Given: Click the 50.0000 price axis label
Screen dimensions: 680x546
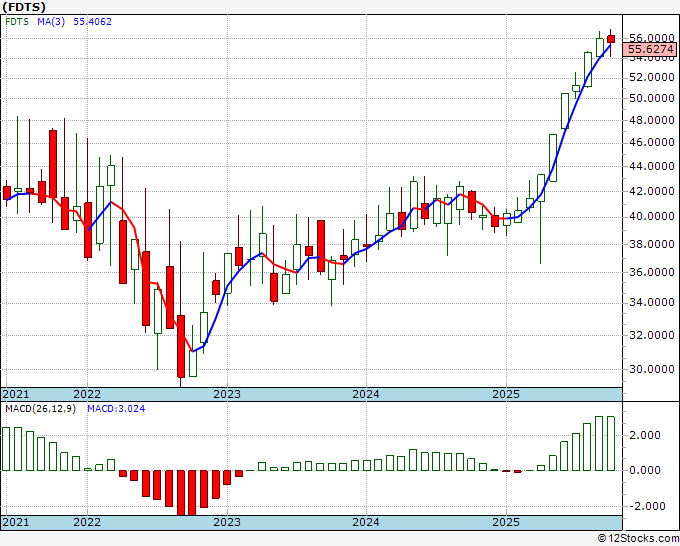Looking at the screenshot, I should tap(651, 98).
